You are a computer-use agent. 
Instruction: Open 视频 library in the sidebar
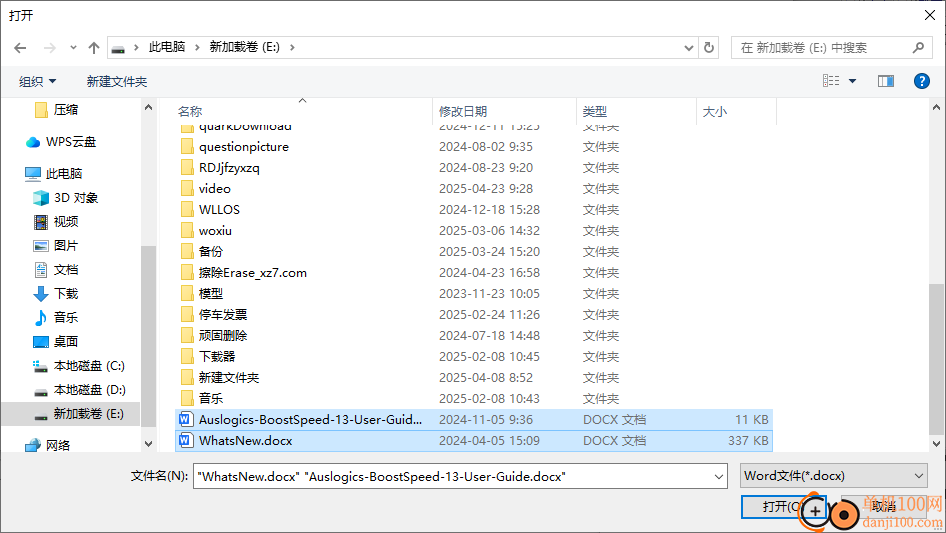(66, 222)
